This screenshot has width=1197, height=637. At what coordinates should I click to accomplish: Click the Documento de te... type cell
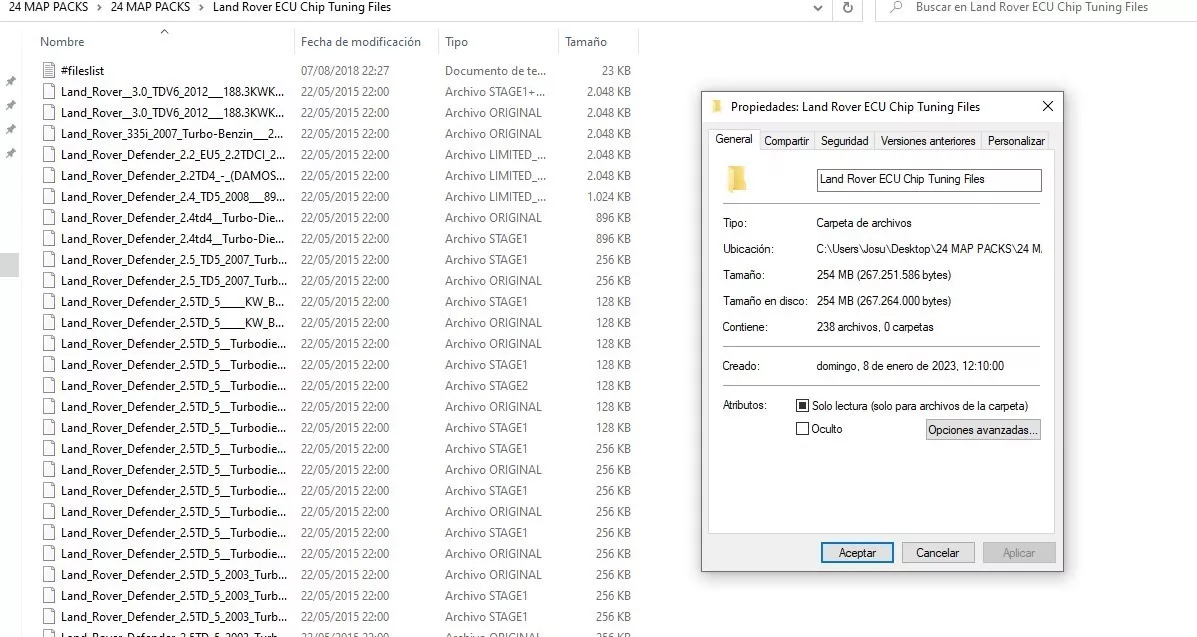point(495,70)
